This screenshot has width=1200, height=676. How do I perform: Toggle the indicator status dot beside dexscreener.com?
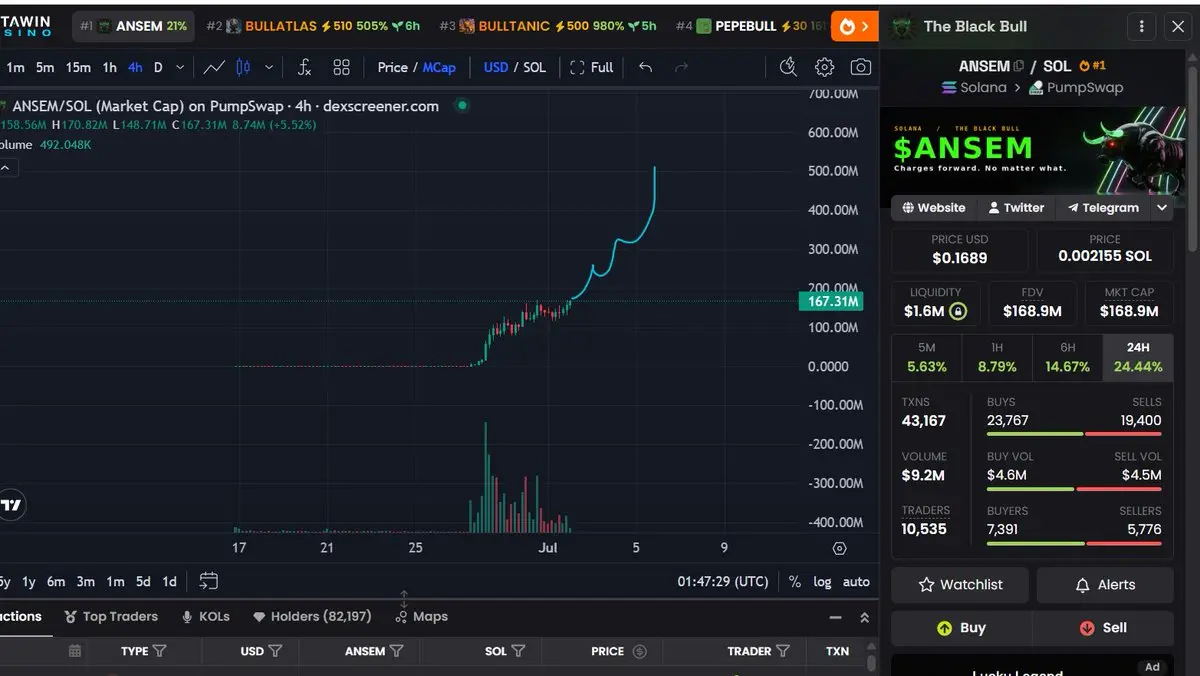(461, 104)
